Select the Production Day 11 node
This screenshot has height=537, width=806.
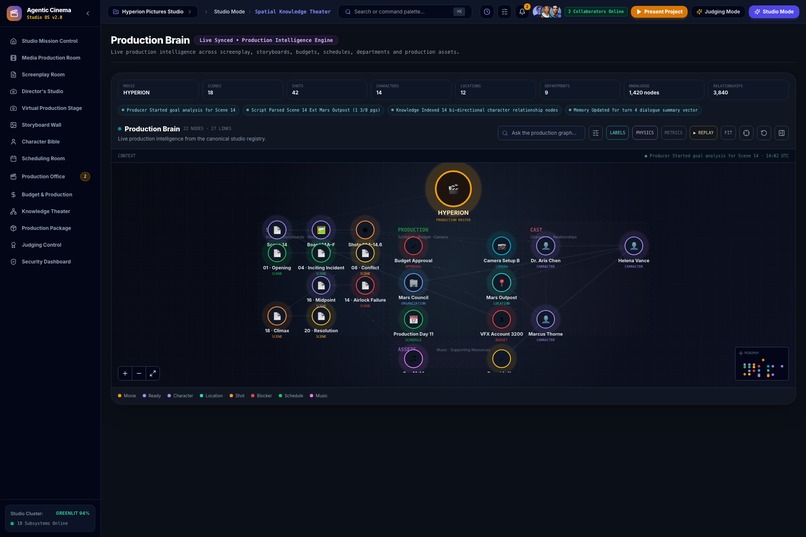click(413, 320)
